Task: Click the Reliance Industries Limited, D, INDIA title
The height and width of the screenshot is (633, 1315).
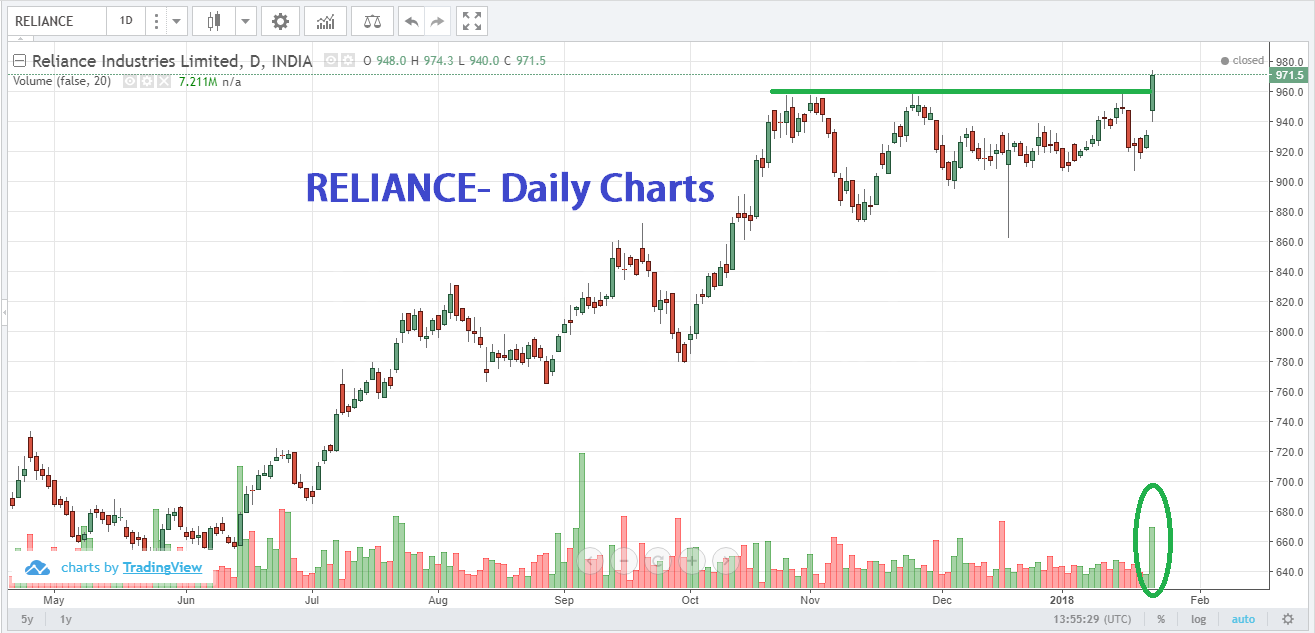Action: pos(172,61)
